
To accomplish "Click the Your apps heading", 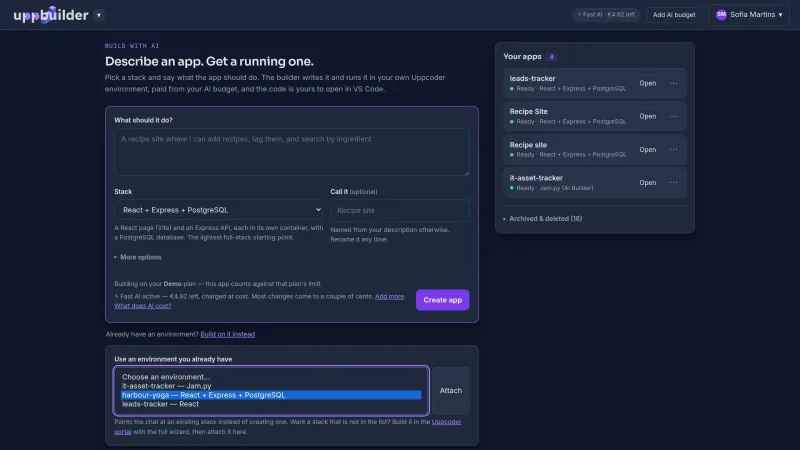I will pos(522,57).
